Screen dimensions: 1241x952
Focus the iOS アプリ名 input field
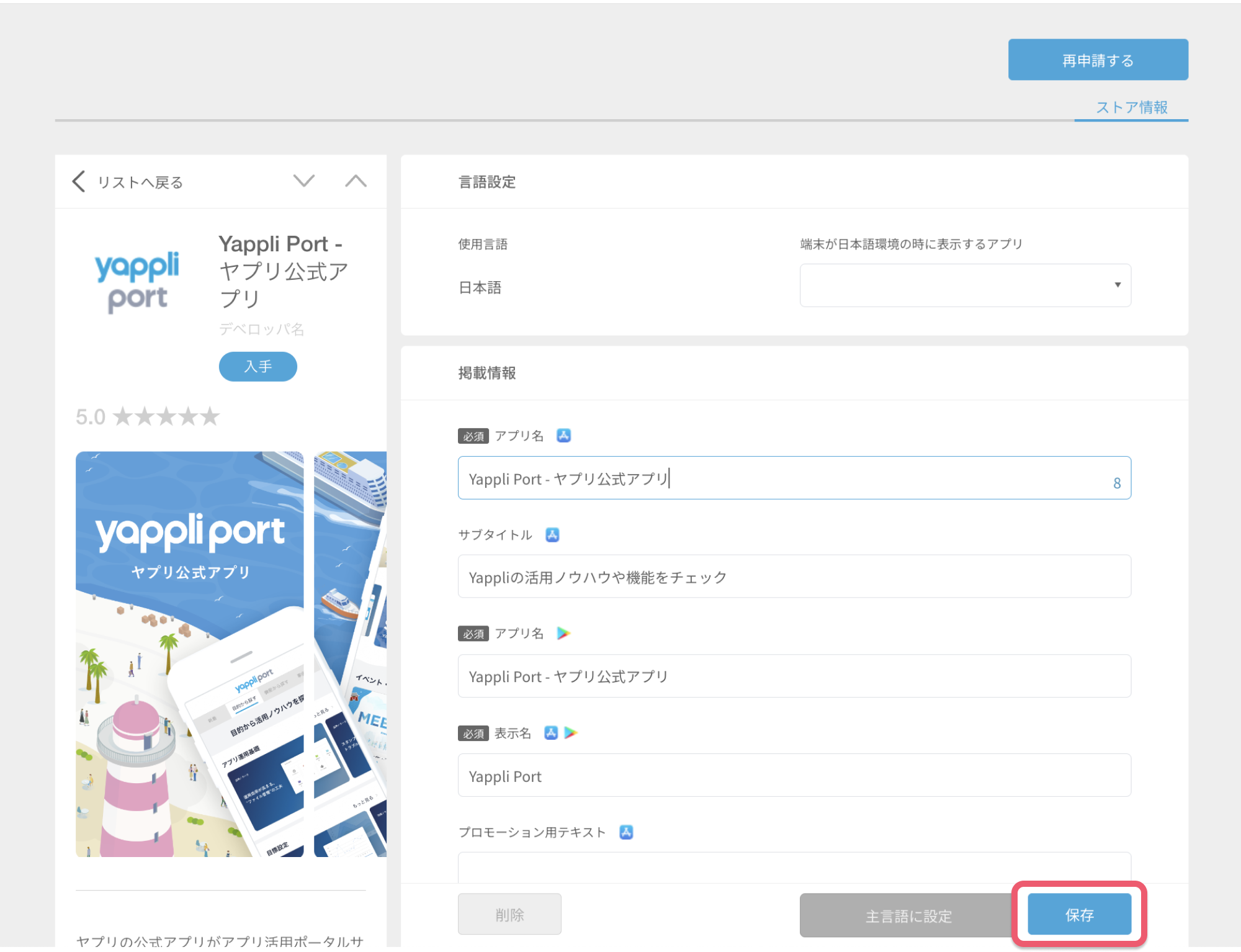(794, 478)
